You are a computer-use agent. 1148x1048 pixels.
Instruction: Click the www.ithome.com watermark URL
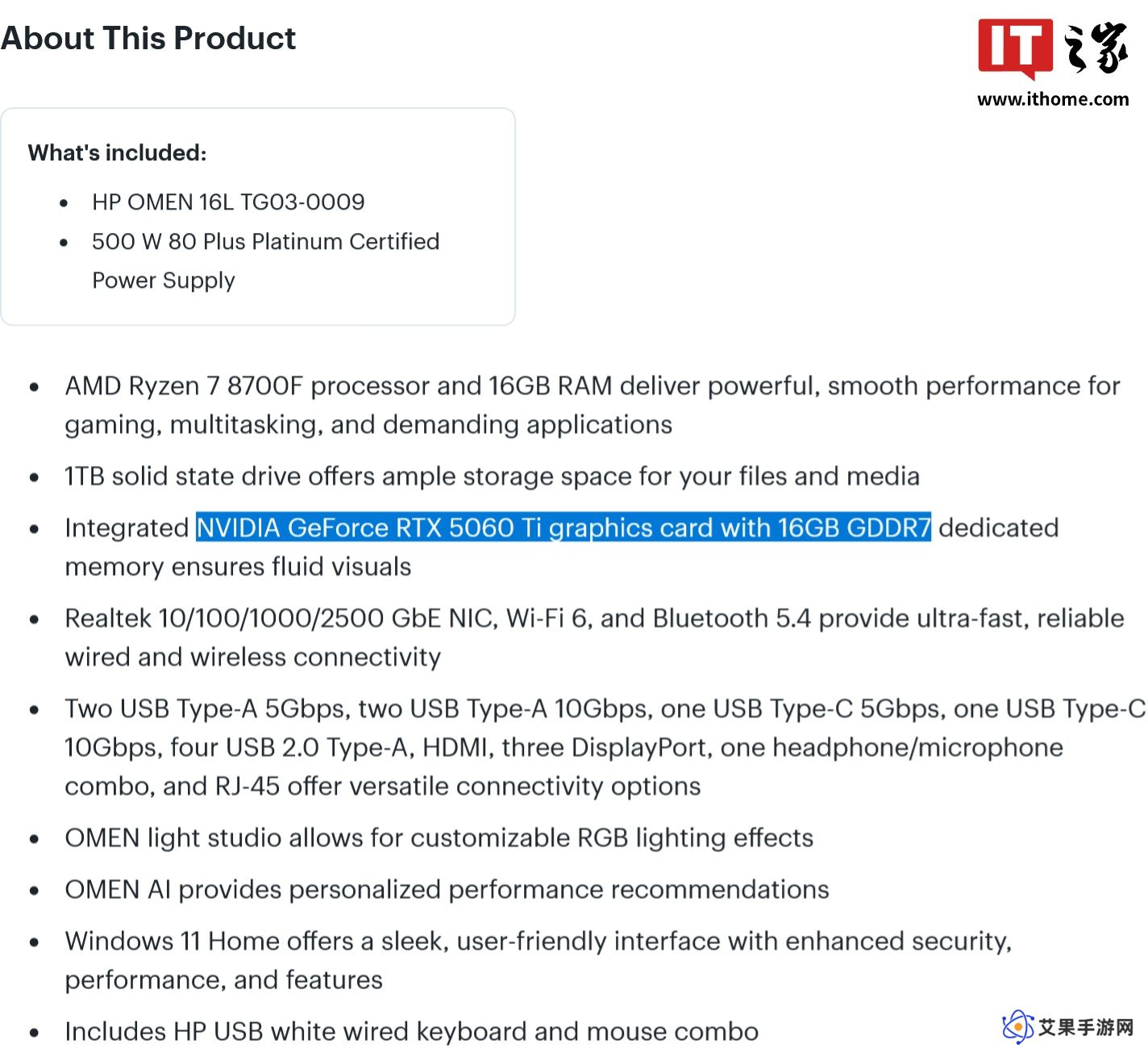click(1053, 99)
